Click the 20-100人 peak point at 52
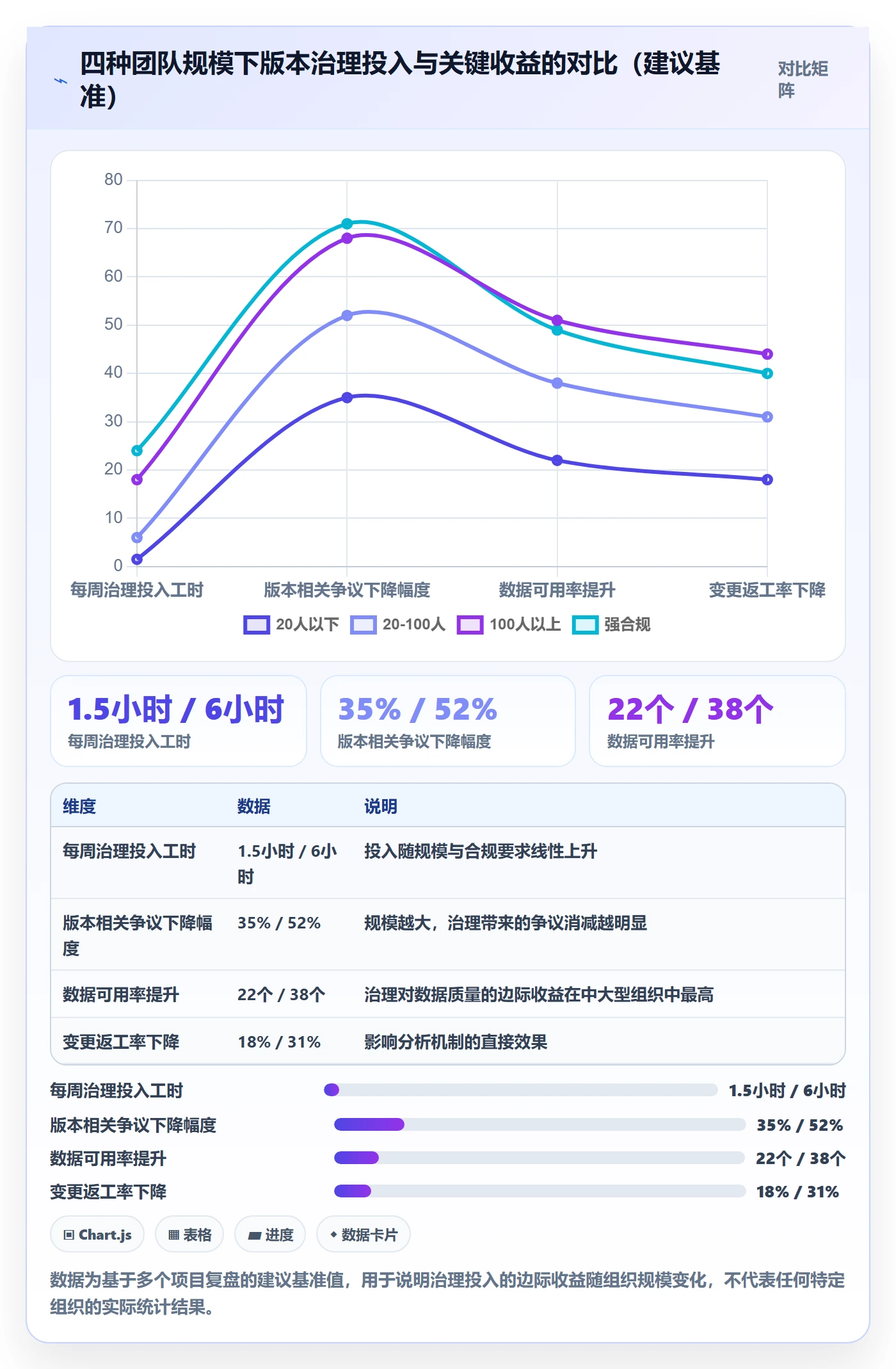 click(x=347, y=316)
